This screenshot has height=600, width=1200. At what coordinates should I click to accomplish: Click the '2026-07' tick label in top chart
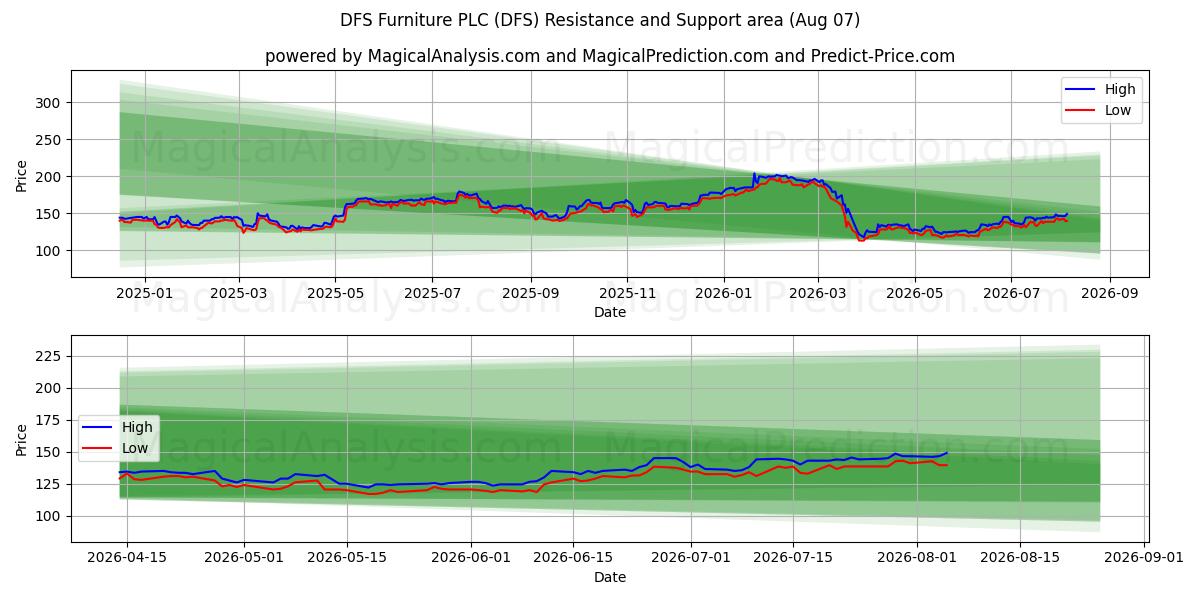[x=1010, y=293]
